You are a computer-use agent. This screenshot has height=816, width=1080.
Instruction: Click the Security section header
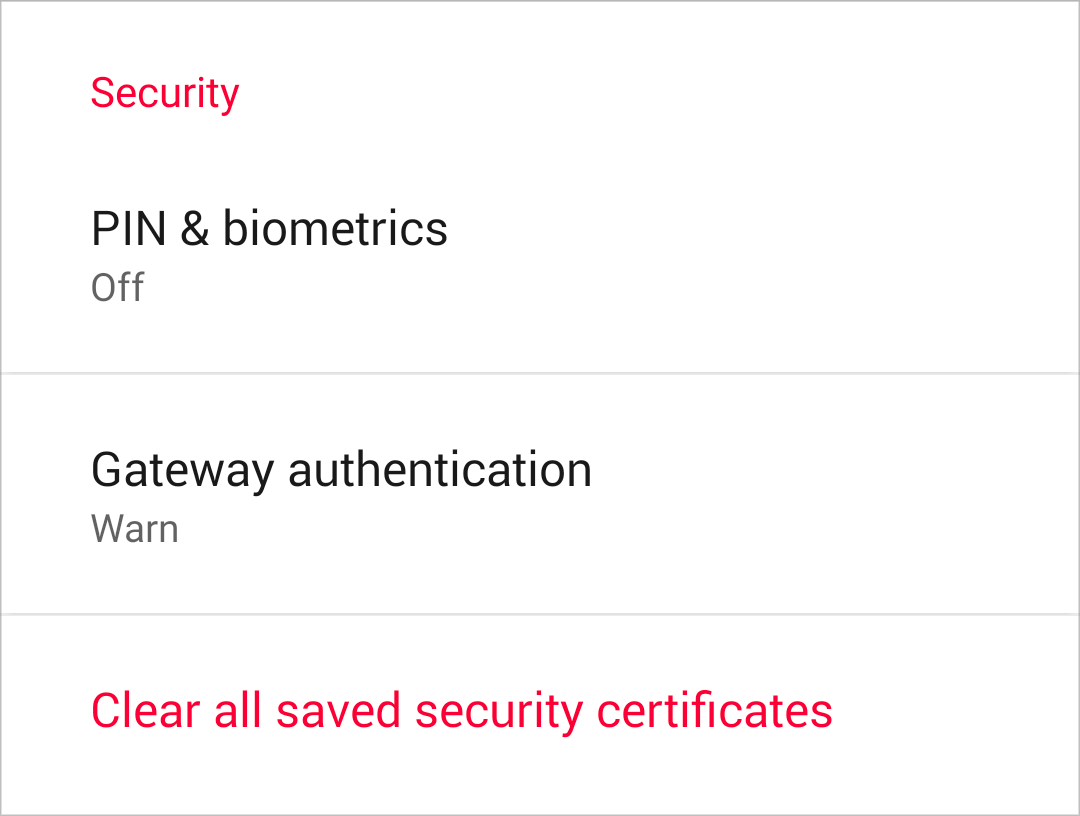165,93
